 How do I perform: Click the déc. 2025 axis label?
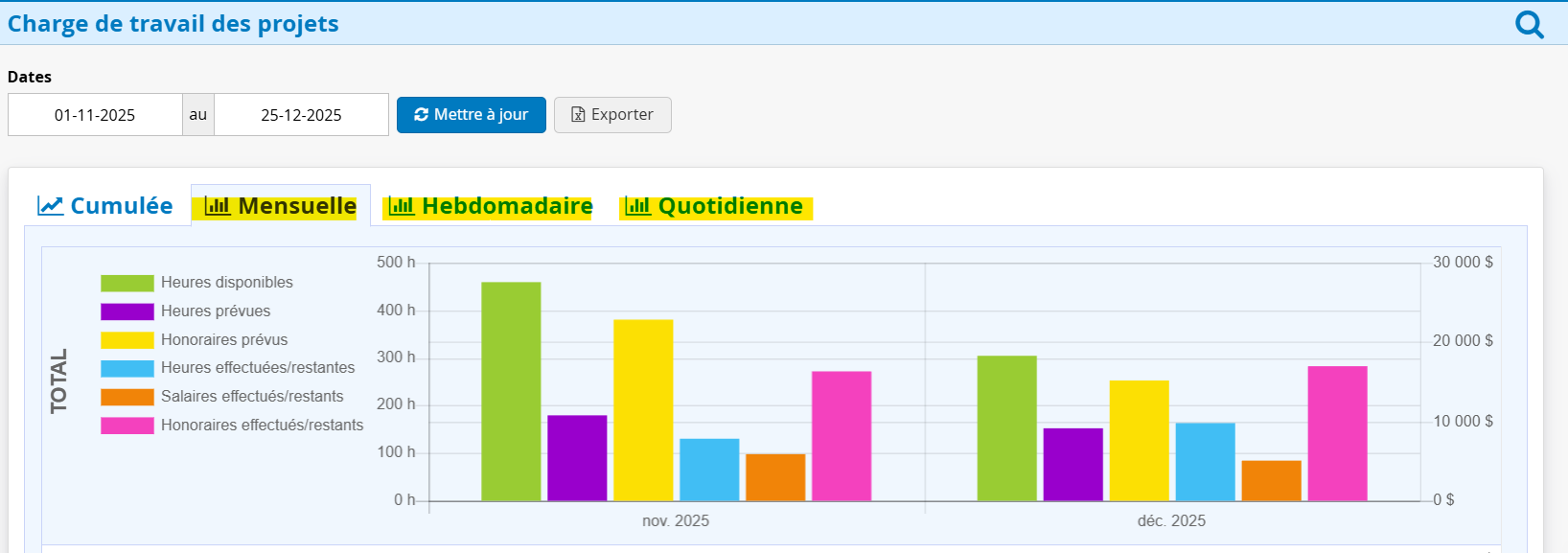click(1171, 521)
